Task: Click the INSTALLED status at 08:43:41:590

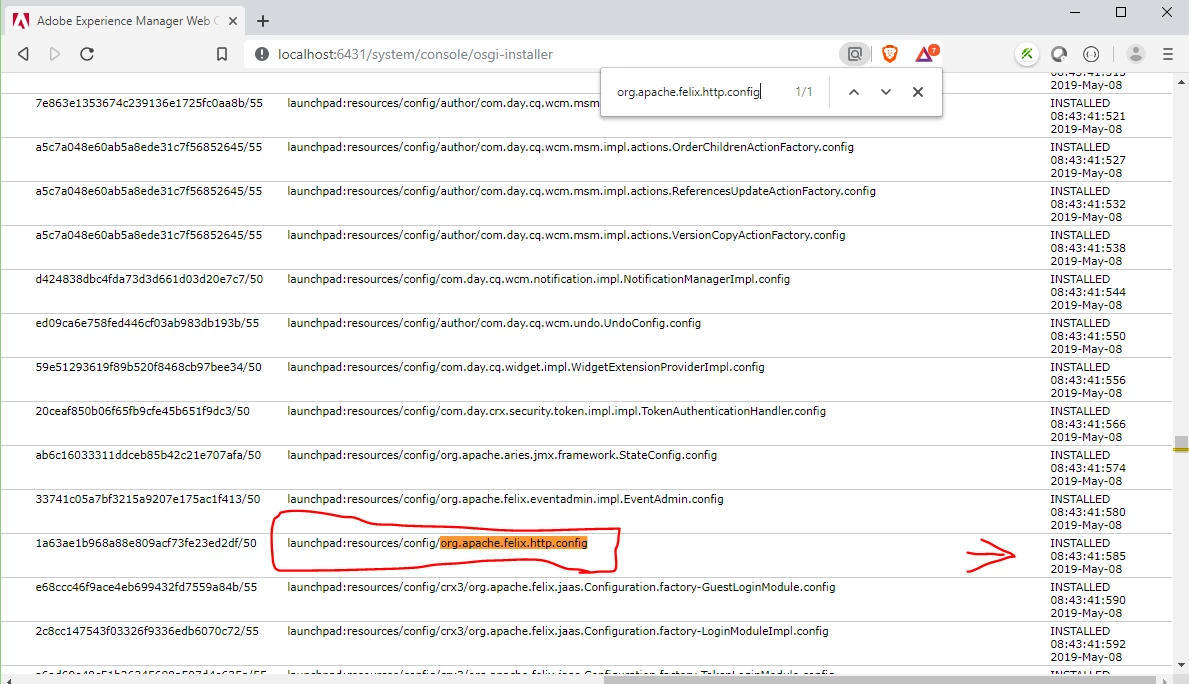Action: coord(1080,587)
